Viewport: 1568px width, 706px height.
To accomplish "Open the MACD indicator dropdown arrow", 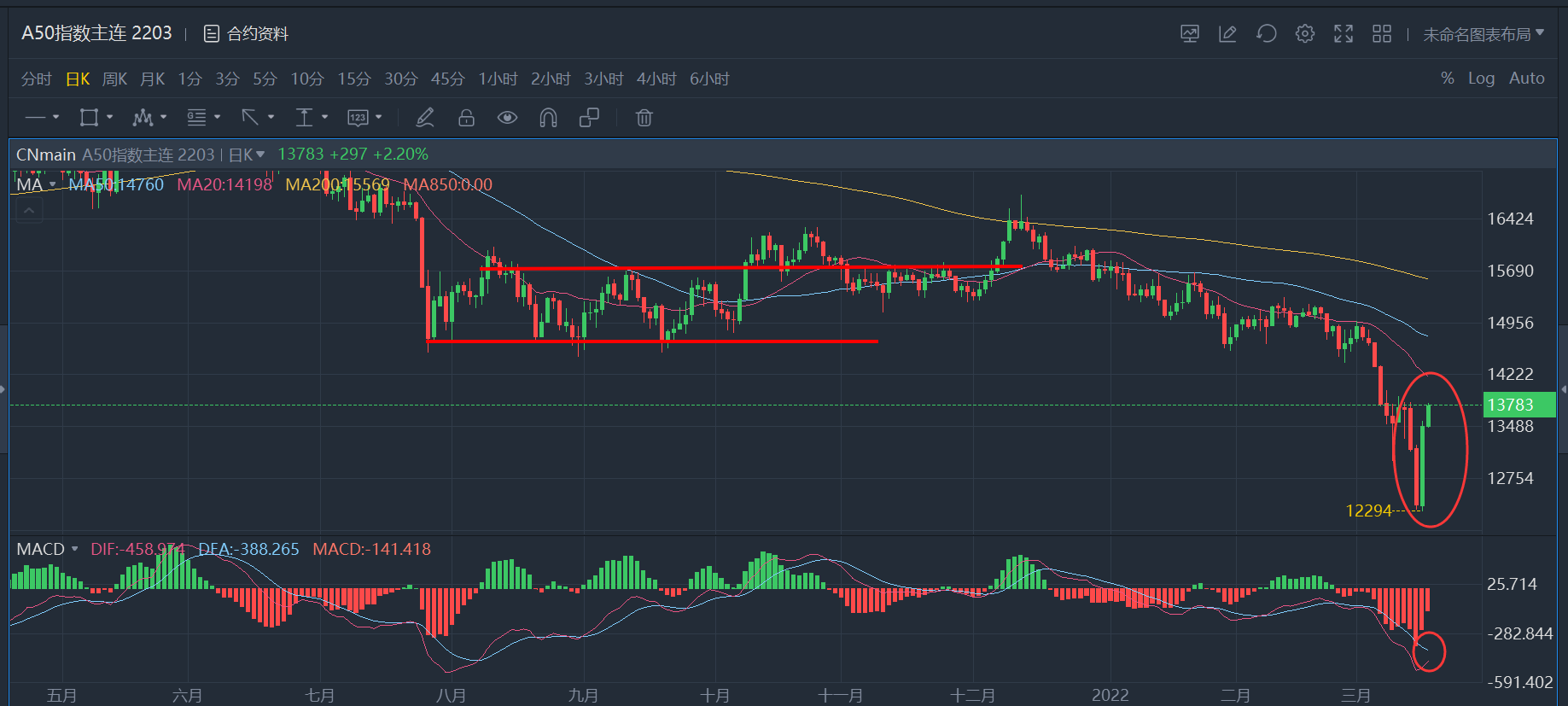I will pyautogui.click(x=75, y=549).
